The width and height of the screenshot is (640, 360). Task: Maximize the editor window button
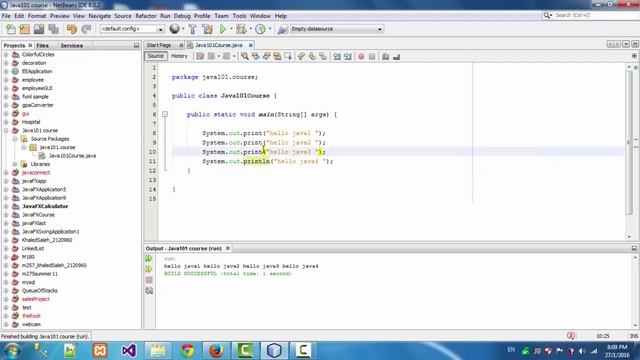coord(635,44)
